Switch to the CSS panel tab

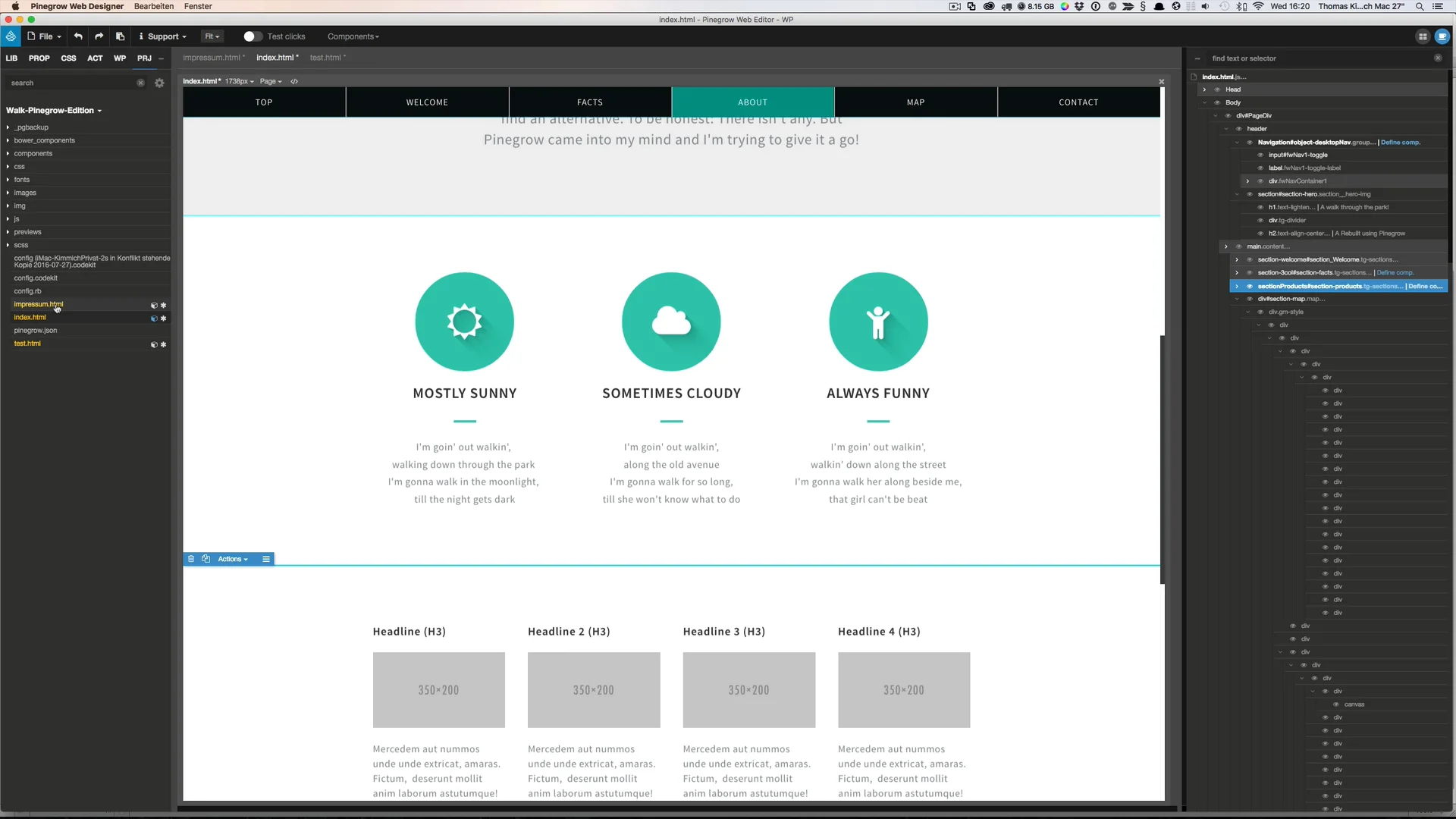click(x=68, y=58)
